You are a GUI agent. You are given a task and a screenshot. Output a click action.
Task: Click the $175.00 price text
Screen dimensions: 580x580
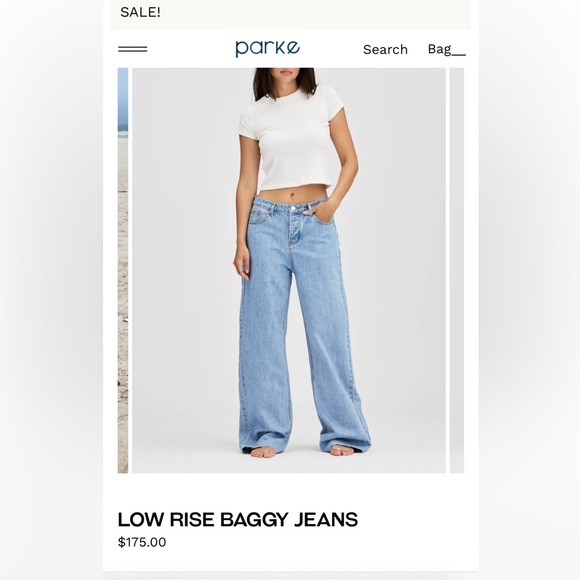(x=142, y=542)
